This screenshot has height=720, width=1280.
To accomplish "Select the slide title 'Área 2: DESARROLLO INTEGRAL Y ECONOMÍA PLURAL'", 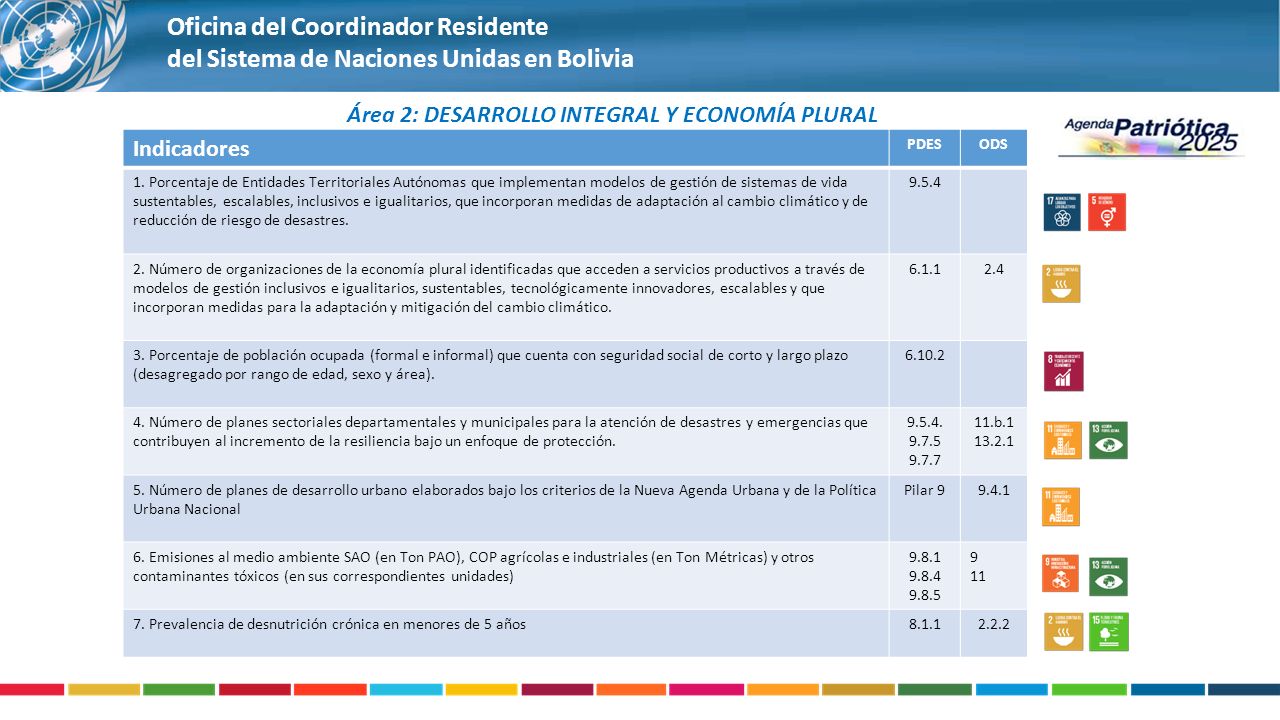I will click(x=612, y=115).
